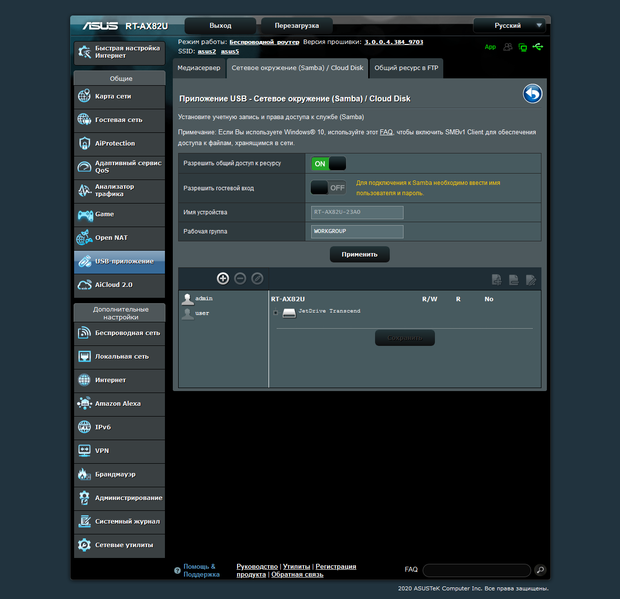Switch to Сетевое окружение (Samba) / Cloud Disk tab
The width and height of the screenshot is (620, 599).
[x=297, y=68]
